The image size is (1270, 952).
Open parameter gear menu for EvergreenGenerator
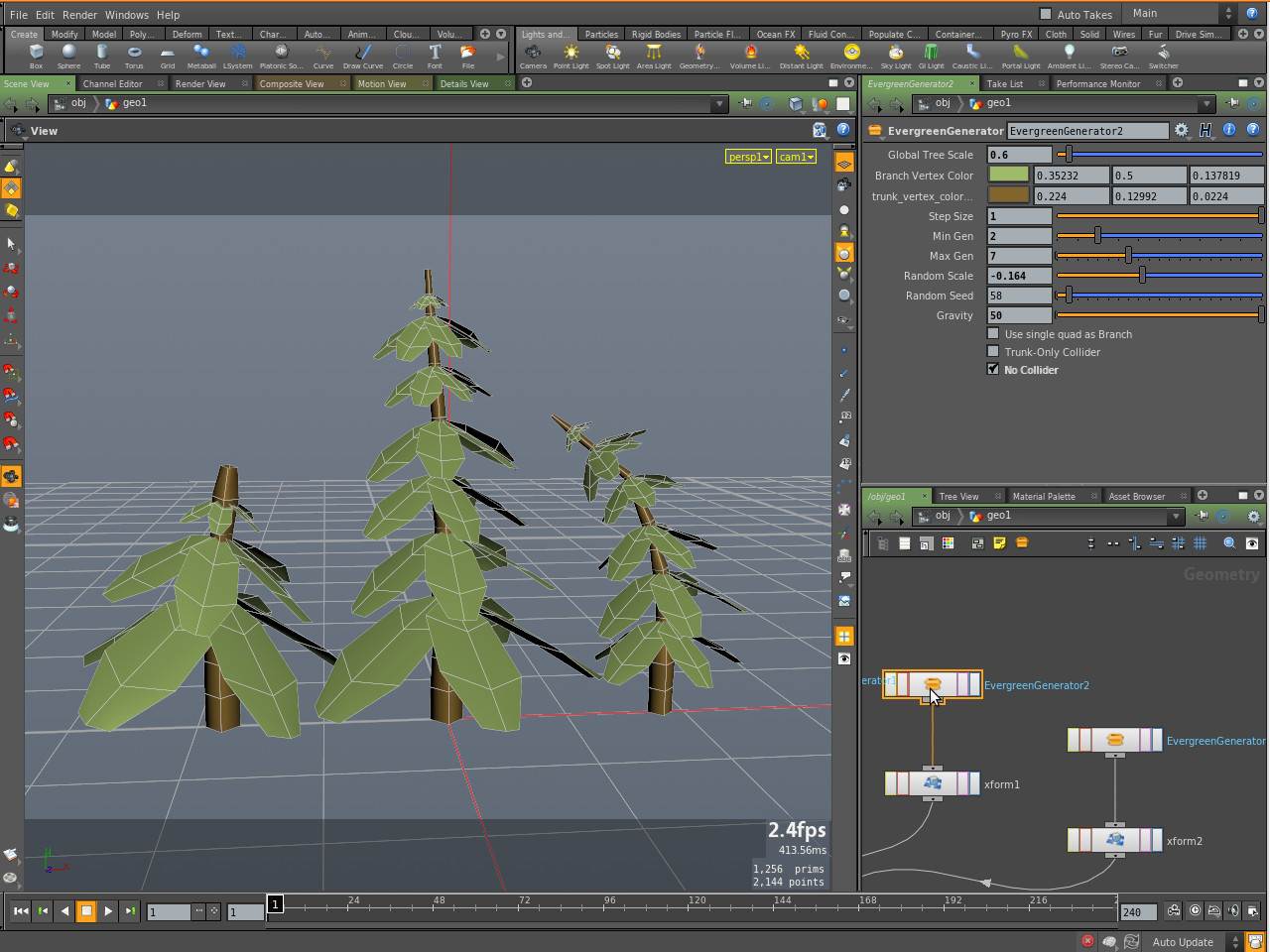(1181, 130)
